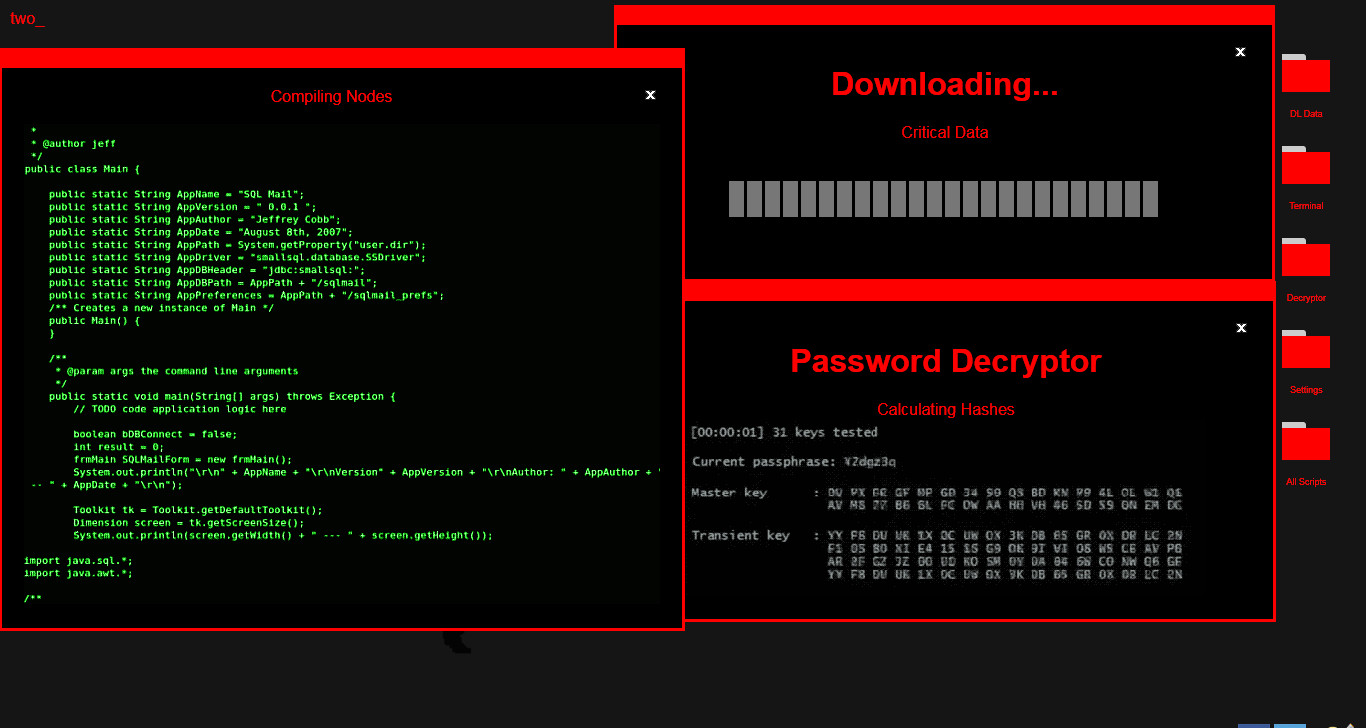Click the 'Calculating Hashes' subtitle
Screen dimensions: 1366x728
[946, 410]
